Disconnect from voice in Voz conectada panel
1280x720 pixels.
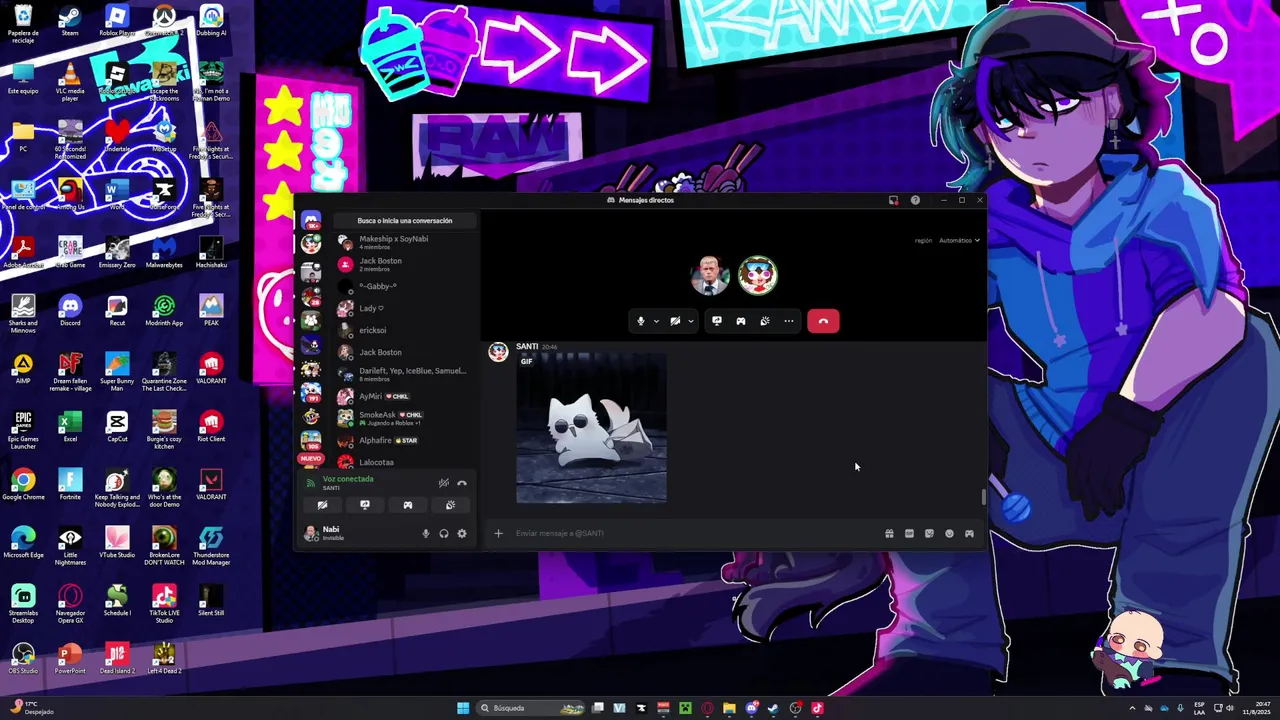[x=462, y=483]
